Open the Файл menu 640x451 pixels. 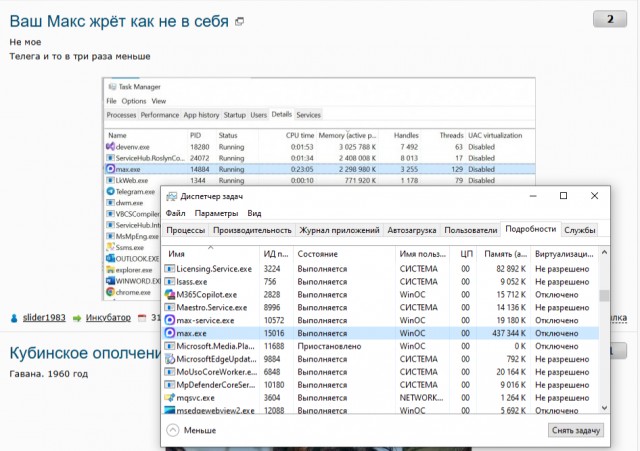coord(176,213)
